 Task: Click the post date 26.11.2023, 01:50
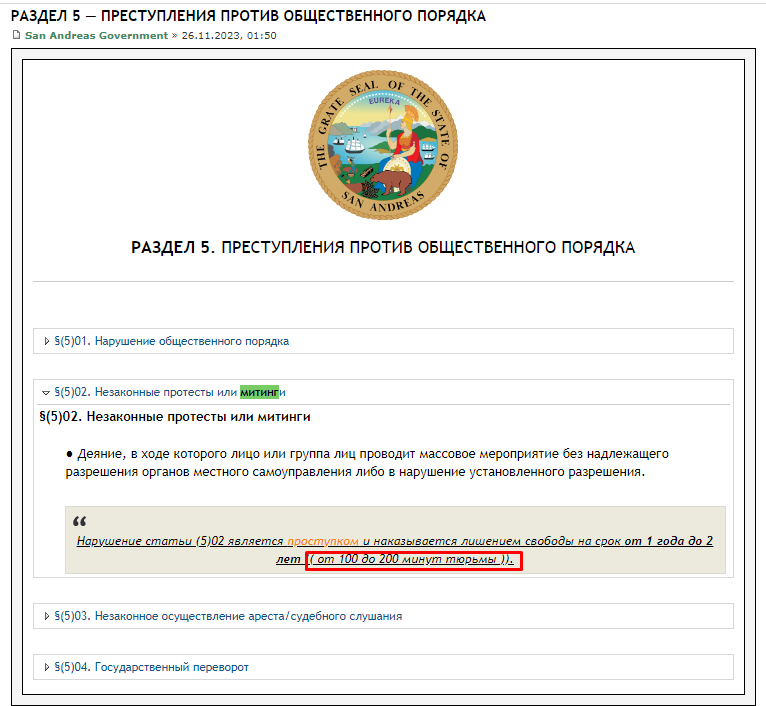coord(229,35)
